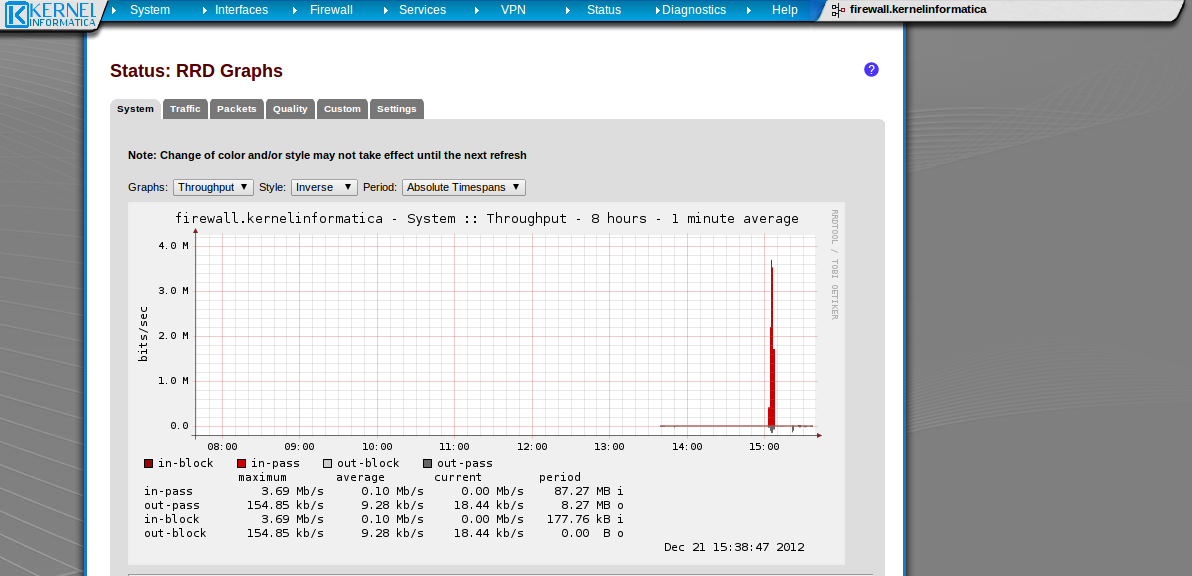Open the Help menu
The height and width of the screenshot is (576, 1192).
click(785, 11)
